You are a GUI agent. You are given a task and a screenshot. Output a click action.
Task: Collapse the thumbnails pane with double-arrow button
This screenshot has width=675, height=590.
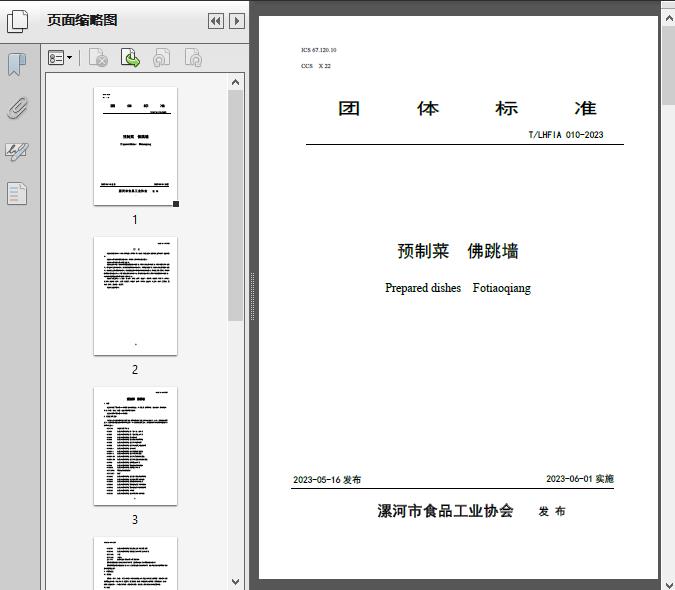coord(215,21)
